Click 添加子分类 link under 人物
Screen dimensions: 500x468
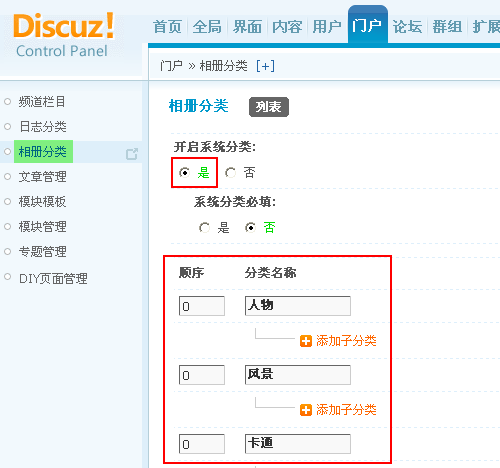346,341
